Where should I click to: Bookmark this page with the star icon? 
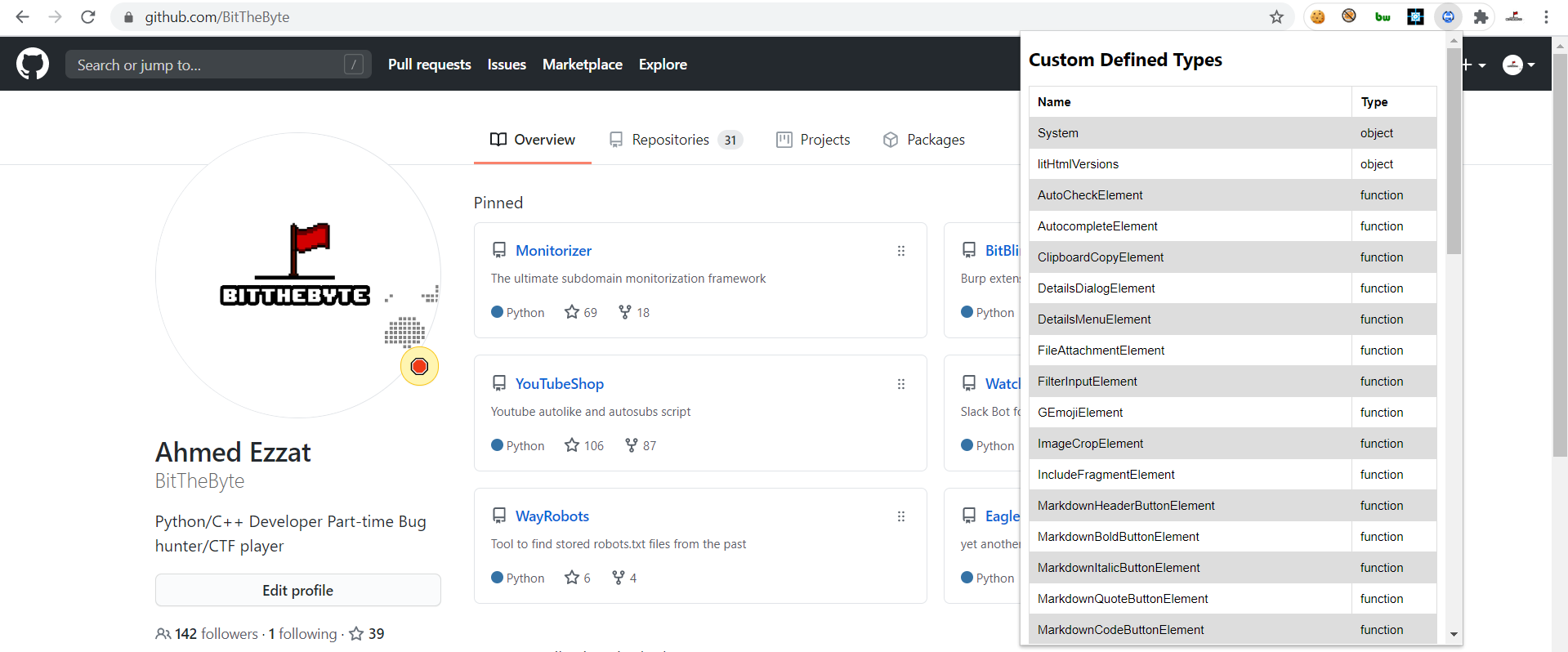click(1276, 16)
